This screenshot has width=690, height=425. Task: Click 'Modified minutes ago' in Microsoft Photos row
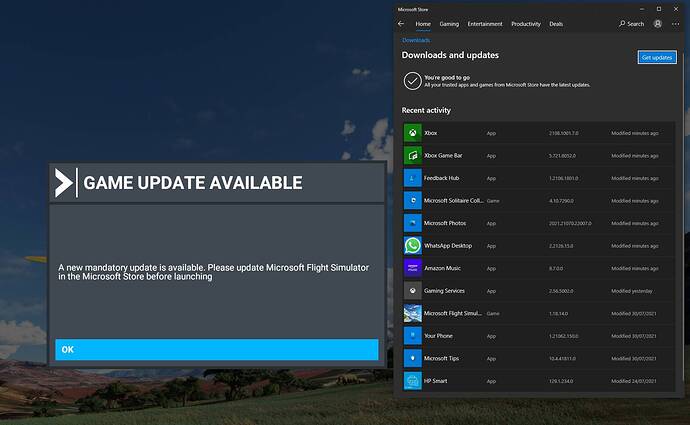[x=635, y=223]
